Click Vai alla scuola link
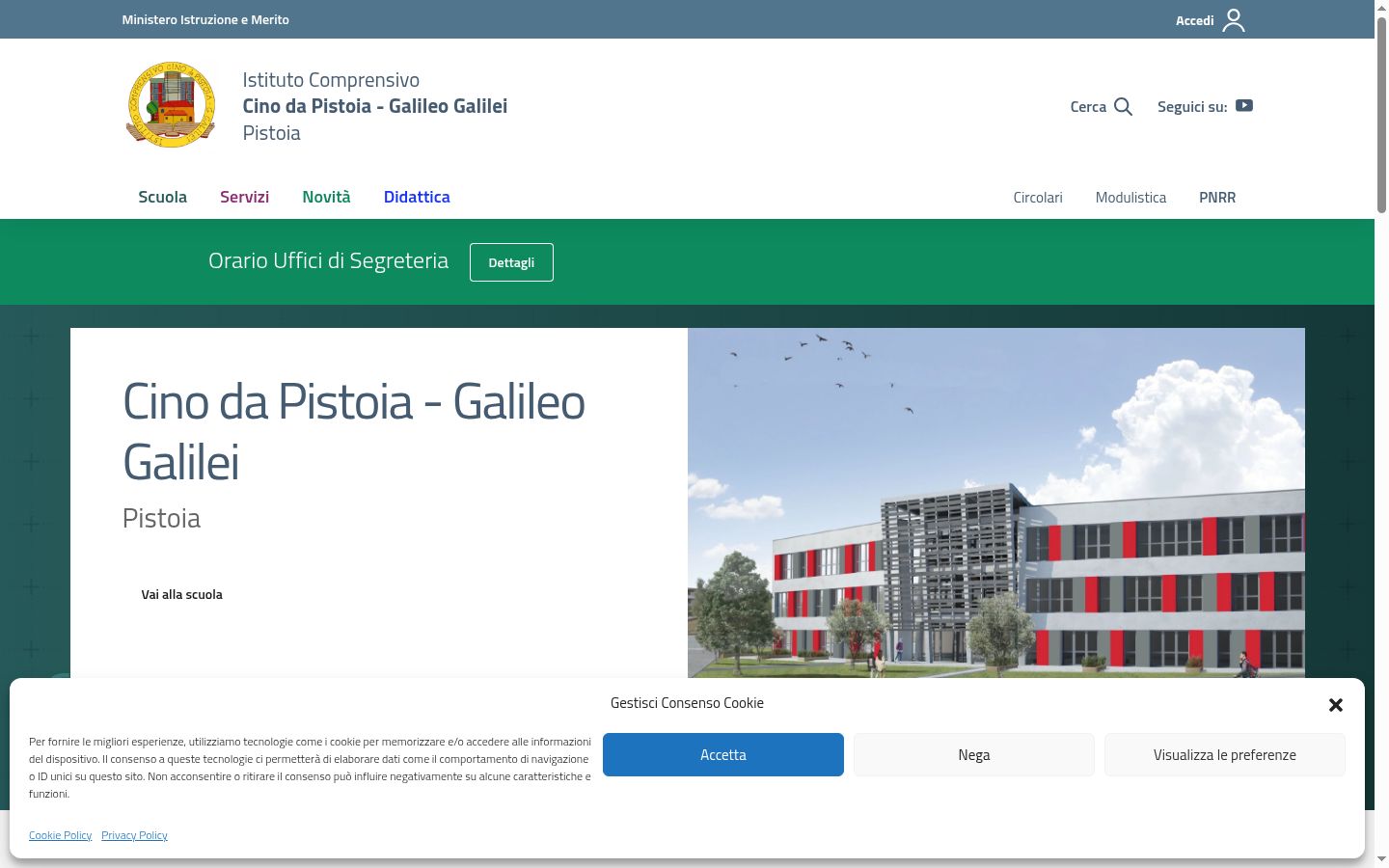The image size is (1389, 868). [x=181, y=595]
